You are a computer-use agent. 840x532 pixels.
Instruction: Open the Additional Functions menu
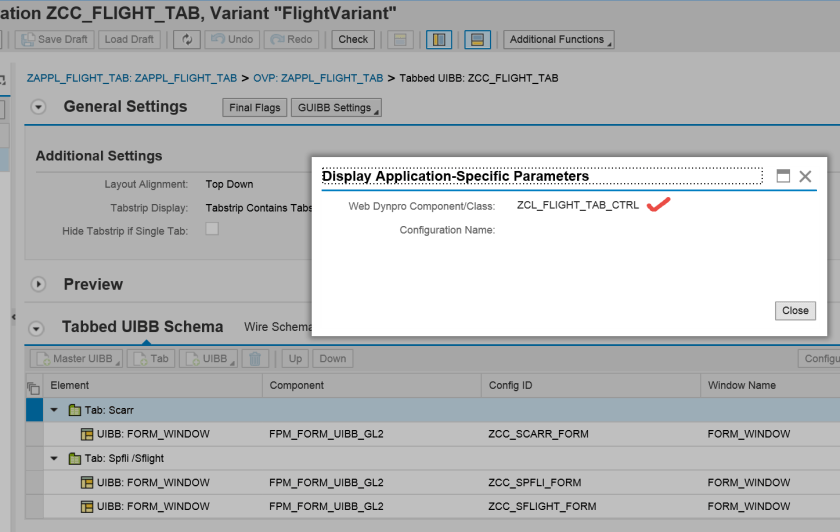[x=559, y=40]
